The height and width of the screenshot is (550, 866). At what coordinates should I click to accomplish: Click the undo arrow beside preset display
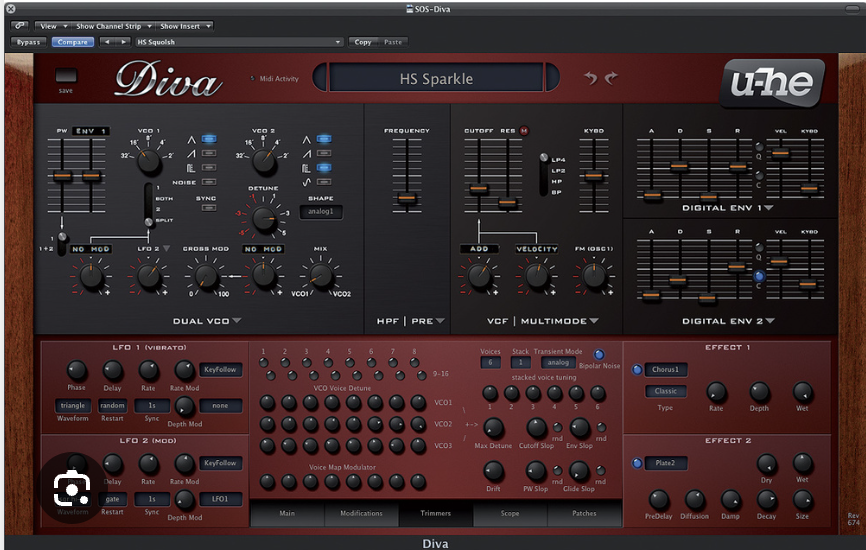pos(591,78)
